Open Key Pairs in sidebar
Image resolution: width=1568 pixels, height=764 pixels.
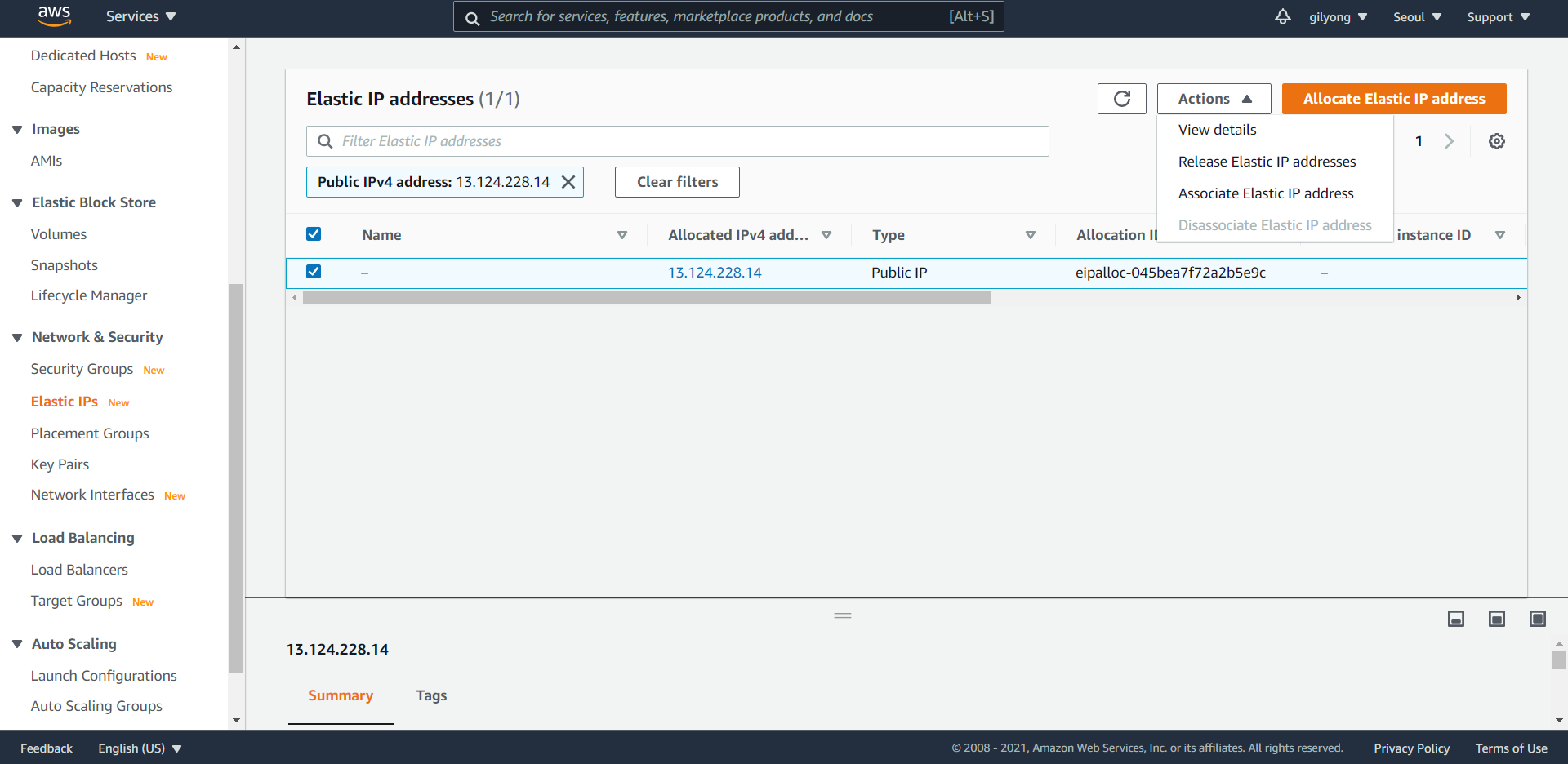coord(60,464)
